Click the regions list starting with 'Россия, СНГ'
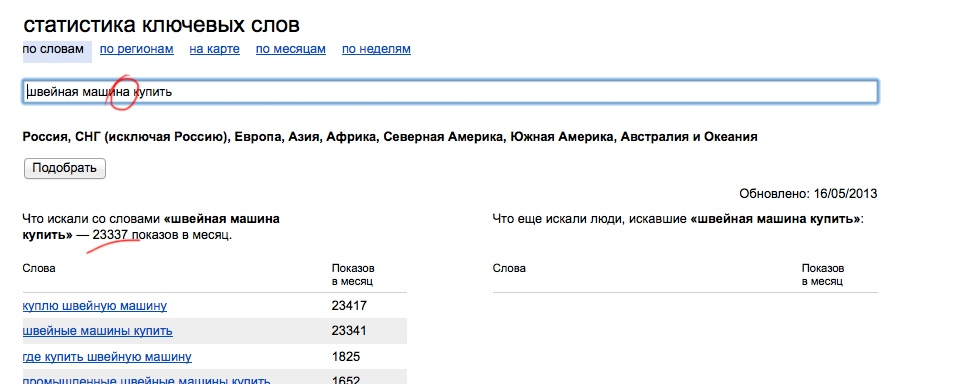Screen dimensions: 955x384 (390, 137)
